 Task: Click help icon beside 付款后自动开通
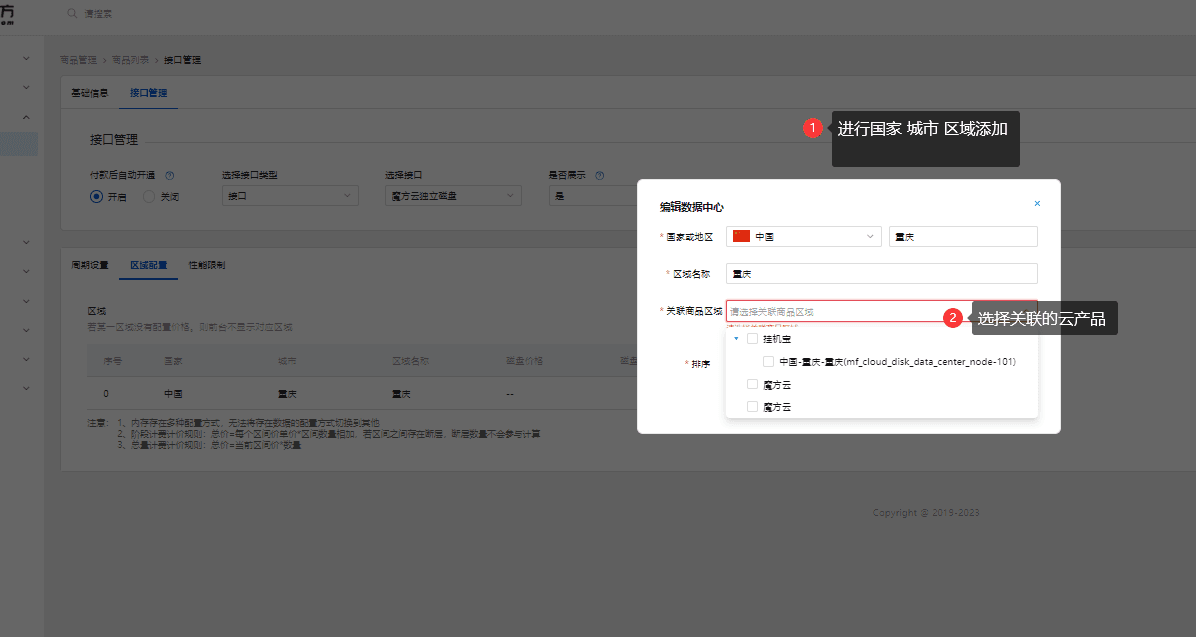click(170, 175)
